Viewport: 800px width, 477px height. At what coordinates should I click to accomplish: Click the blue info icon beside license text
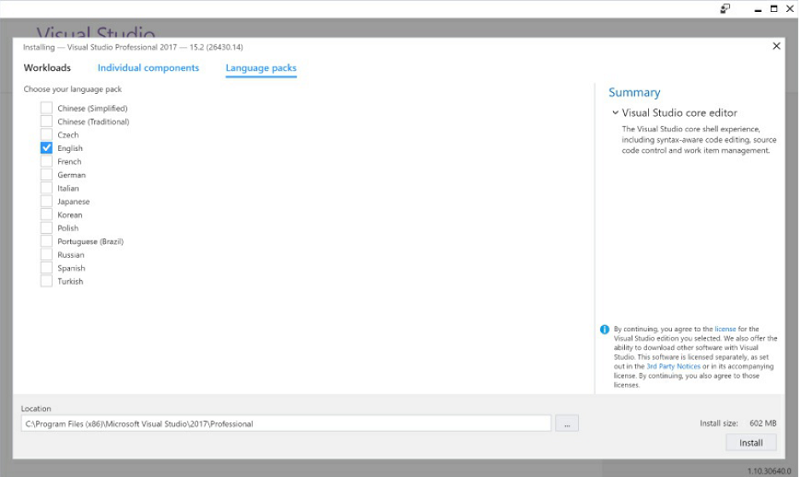click(605, 330)
